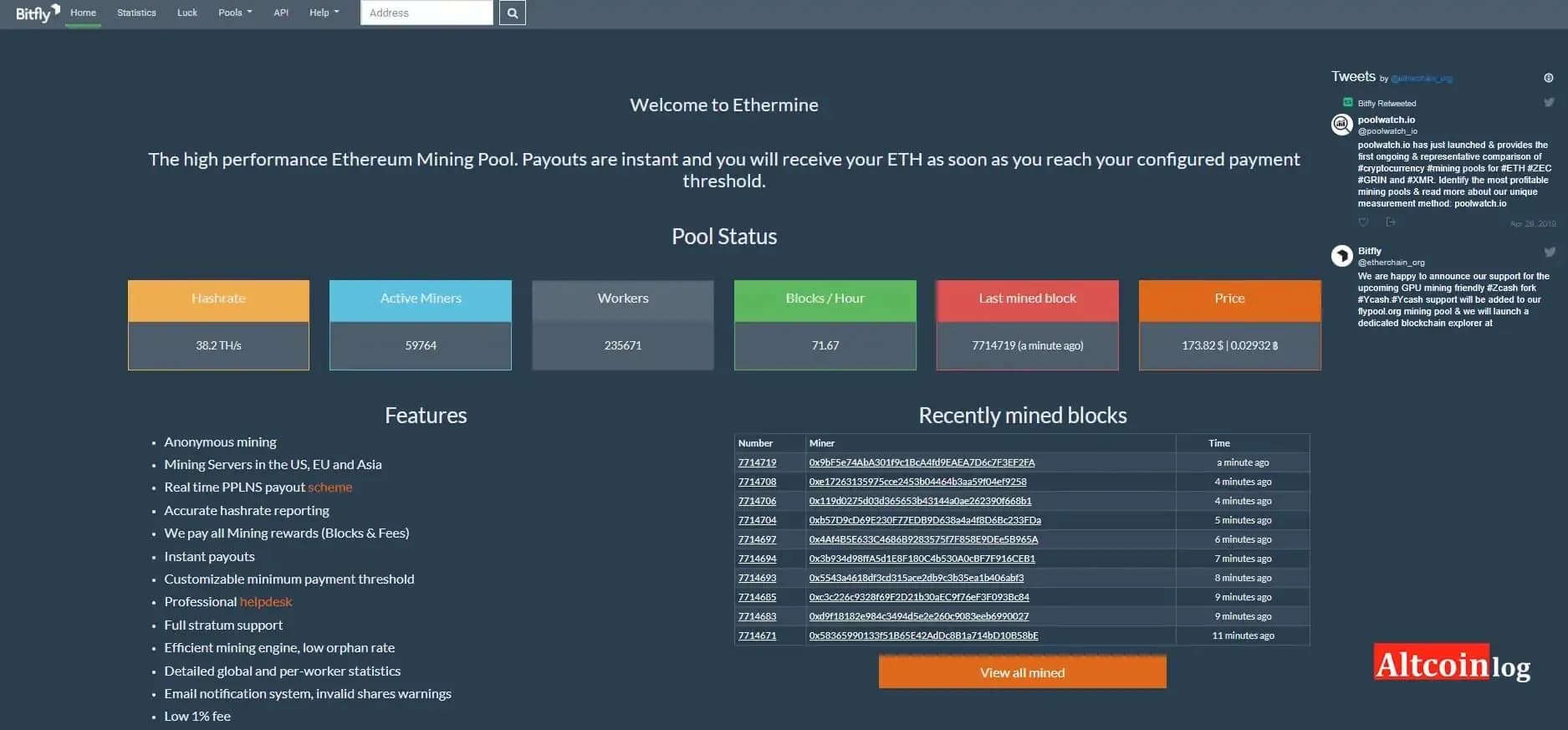Open block number 7714694
The width and height of the screenshot is (1568, 730).
[x=758, y=559]
